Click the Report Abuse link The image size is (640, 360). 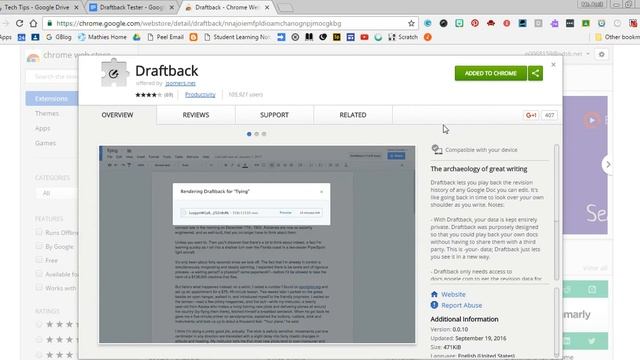[x=461, y=305]
